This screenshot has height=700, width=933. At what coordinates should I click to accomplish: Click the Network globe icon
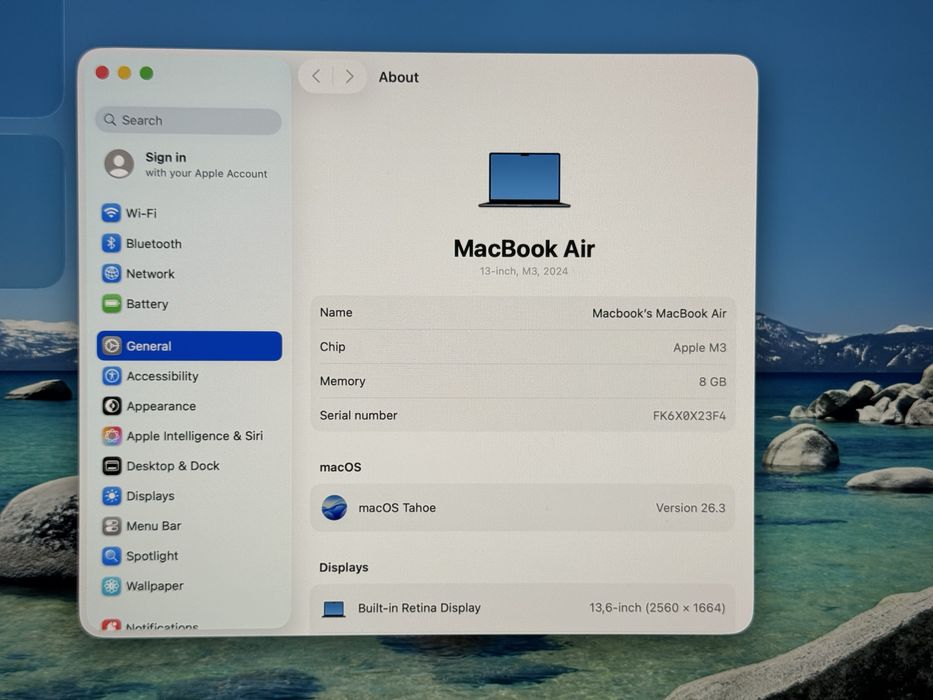(x=111, y=273)
